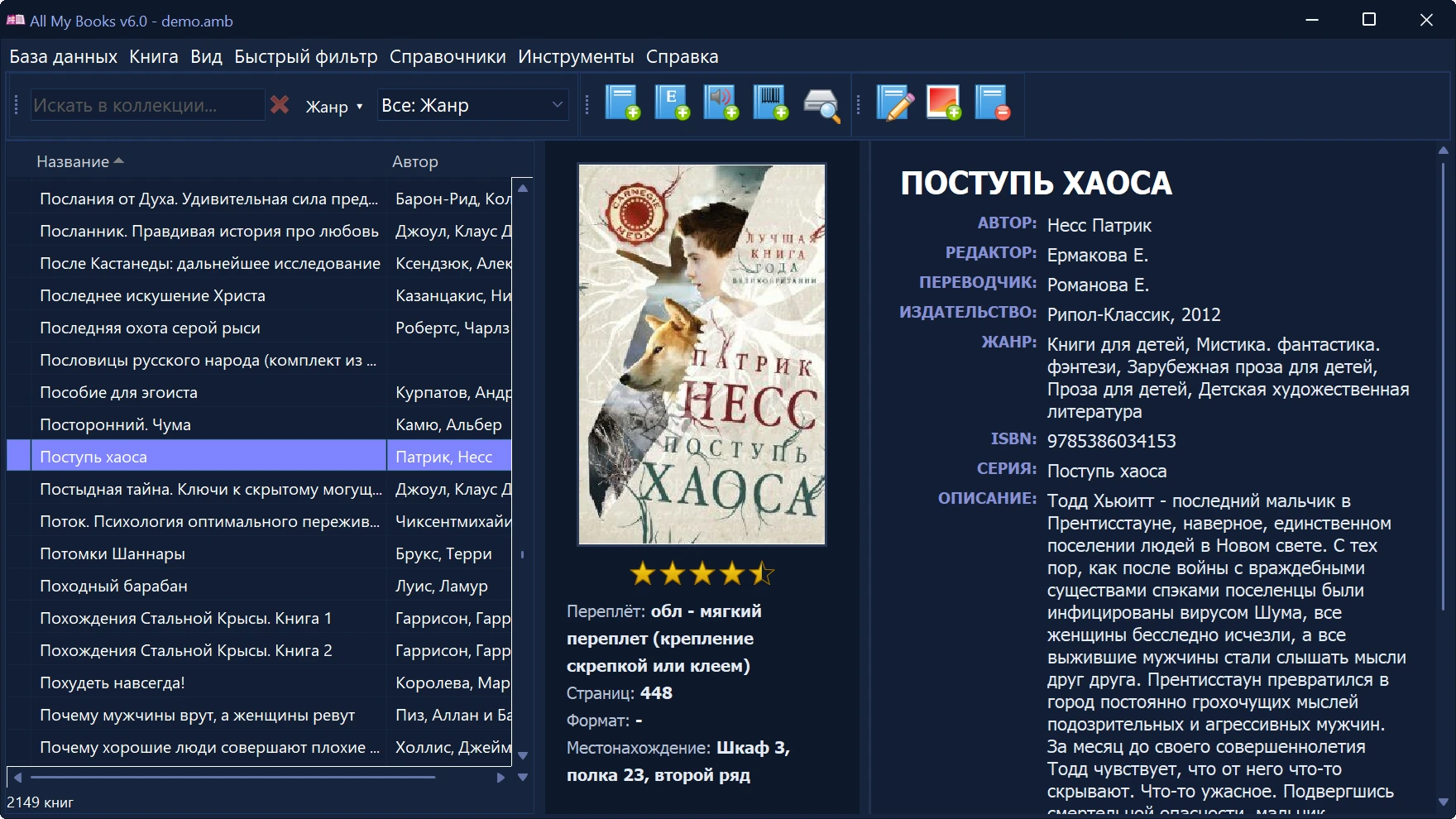Click the 2149 книг status bar text
Image resolution: width=1456 pixels, height=819 pixels.
[40, 802]
